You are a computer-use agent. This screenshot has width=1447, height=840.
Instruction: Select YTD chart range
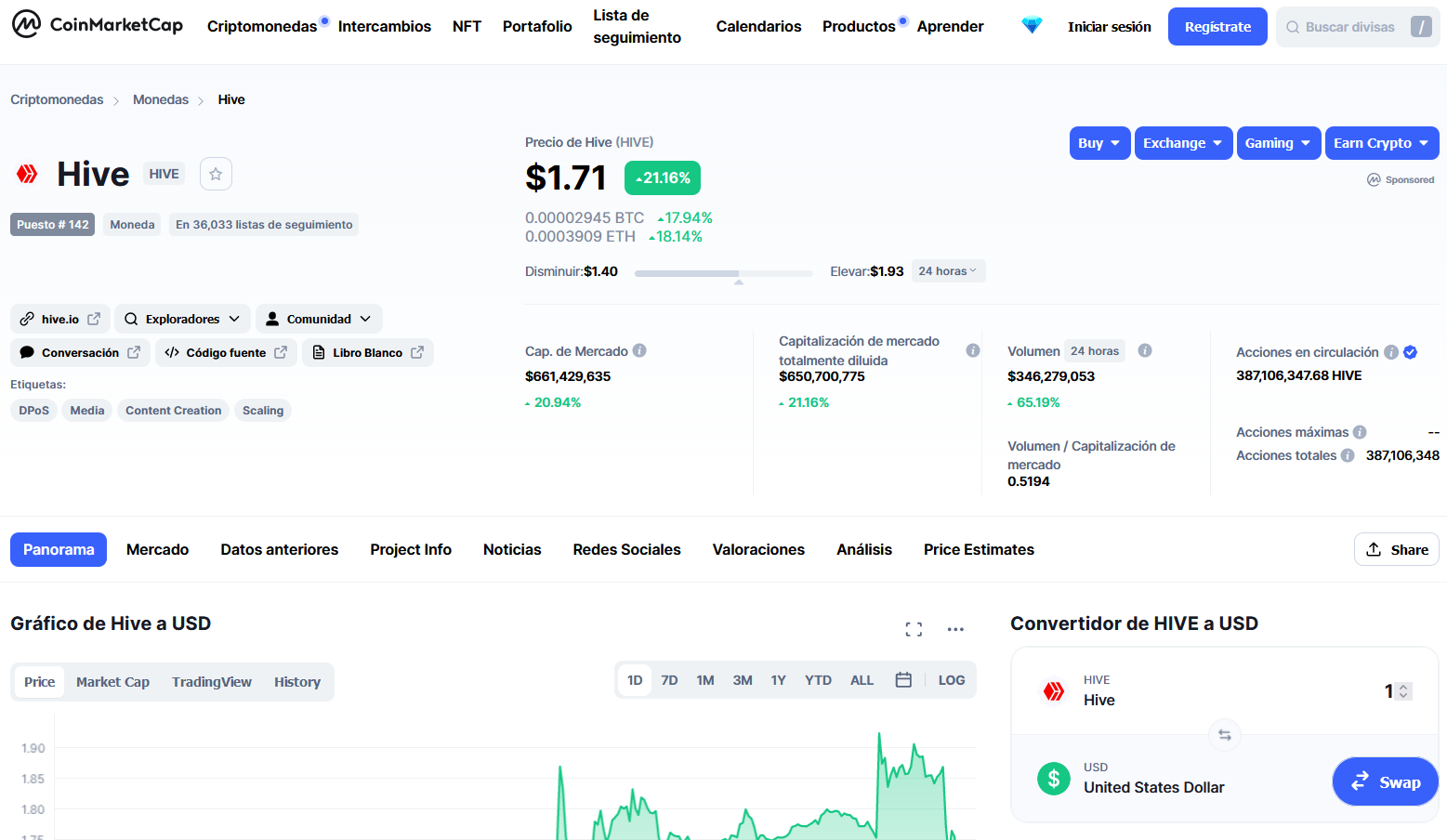(x=818, y=680)
